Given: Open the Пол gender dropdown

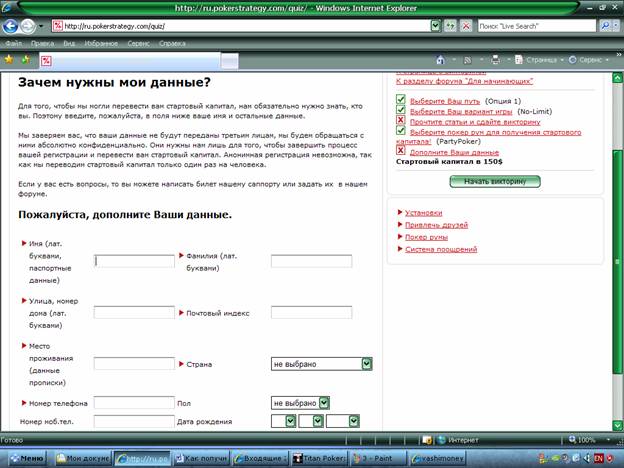Looking at the screenshot, I should 300,403.
